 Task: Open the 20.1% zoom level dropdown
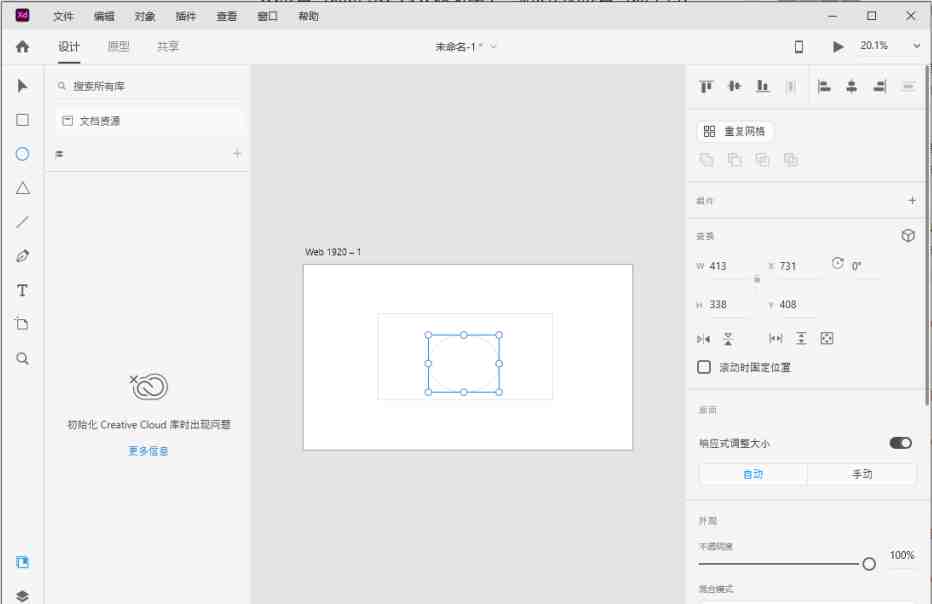[x=917, y=46]
